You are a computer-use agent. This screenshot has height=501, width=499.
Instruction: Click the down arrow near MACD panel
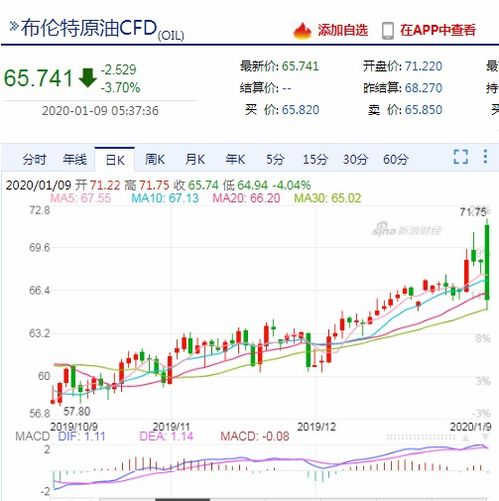click(485, 437)
